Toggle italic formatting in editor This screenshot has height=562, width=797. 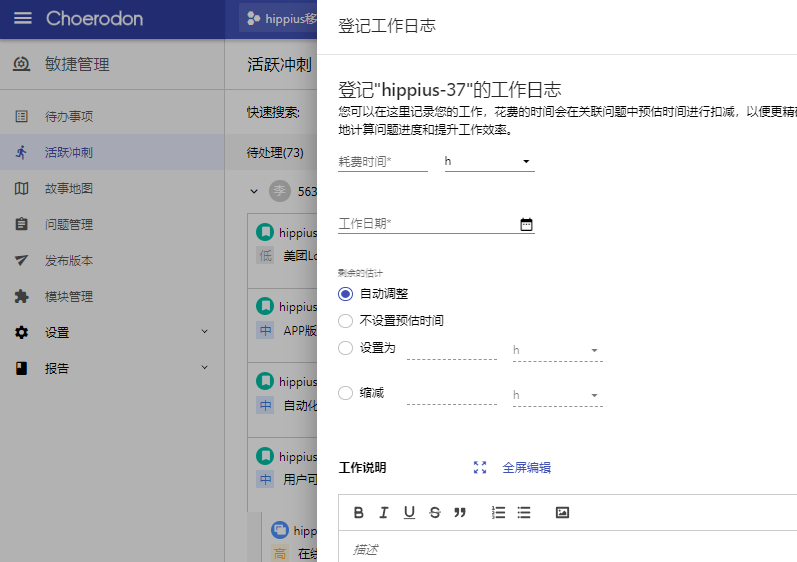(x=384, y=513)
